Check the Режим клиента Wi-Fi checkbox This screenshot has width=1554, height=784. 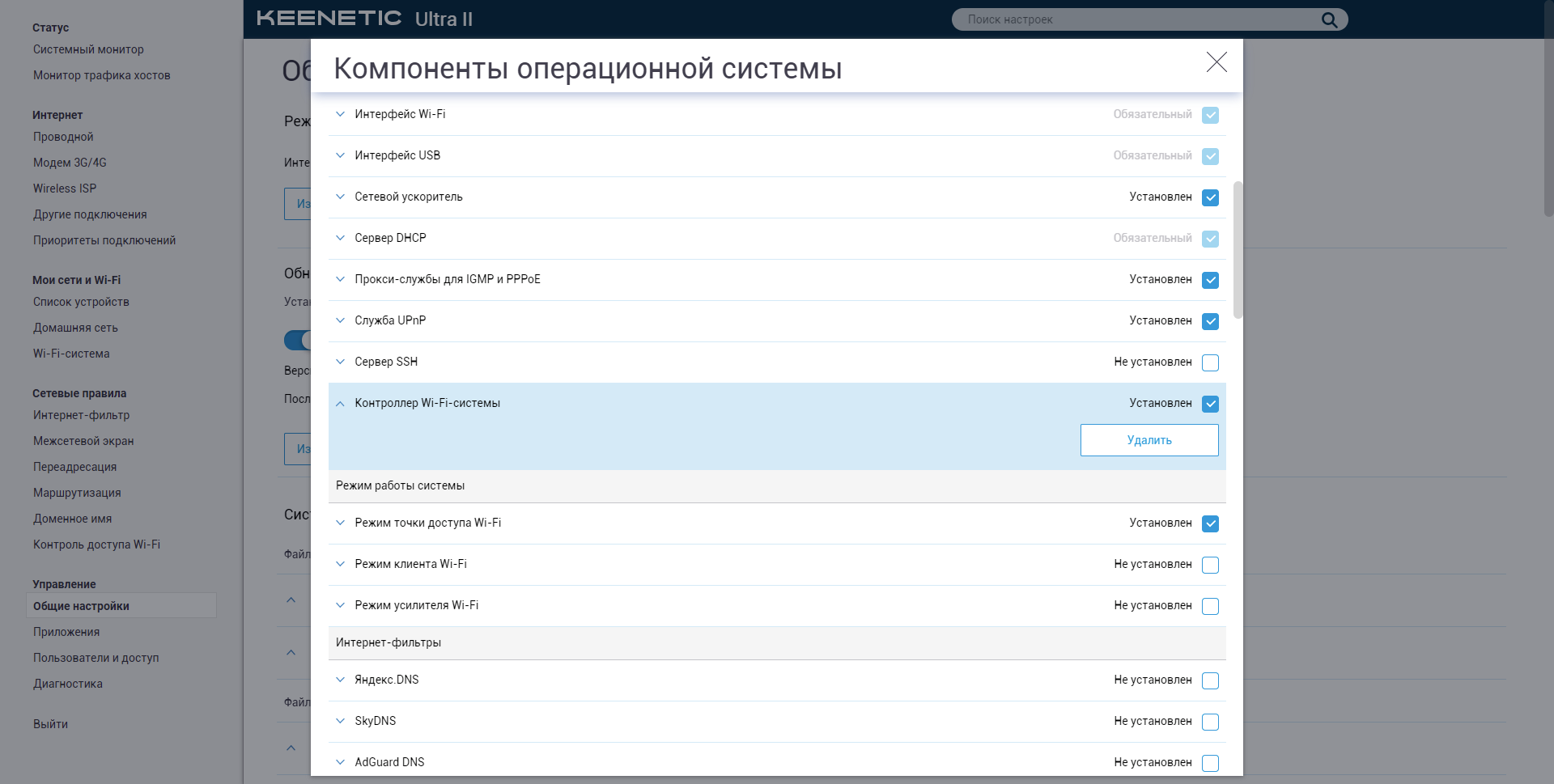click(1210, 565)
